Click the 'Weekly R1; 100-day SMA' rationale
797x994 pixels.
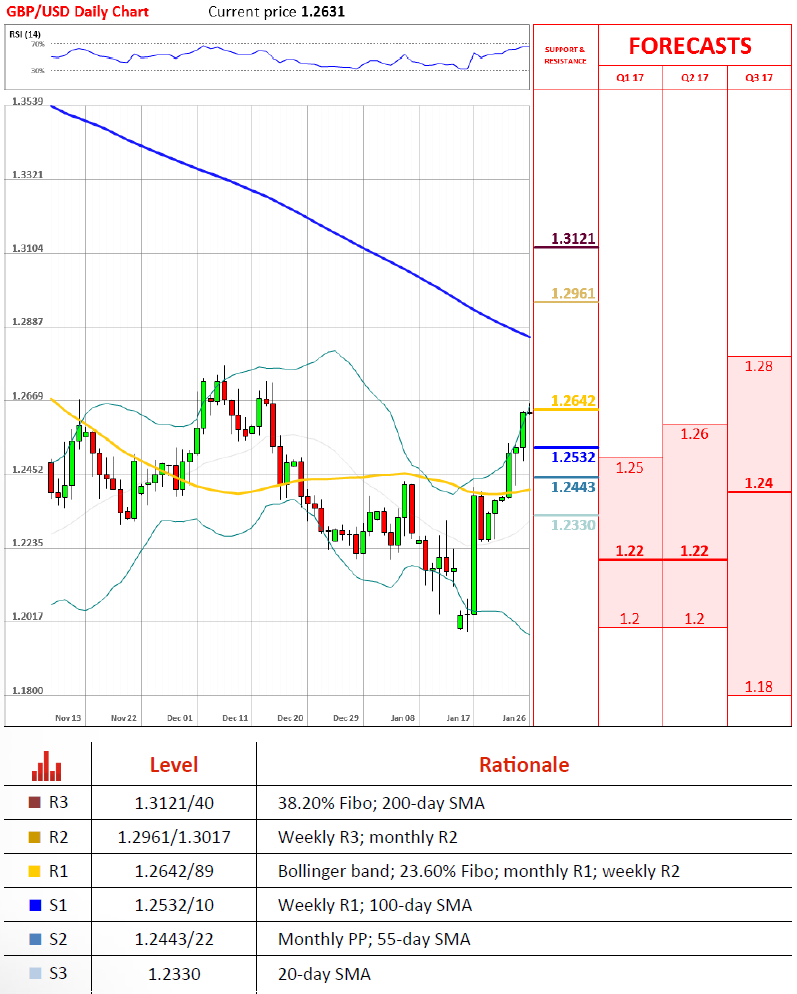[375, 905]
